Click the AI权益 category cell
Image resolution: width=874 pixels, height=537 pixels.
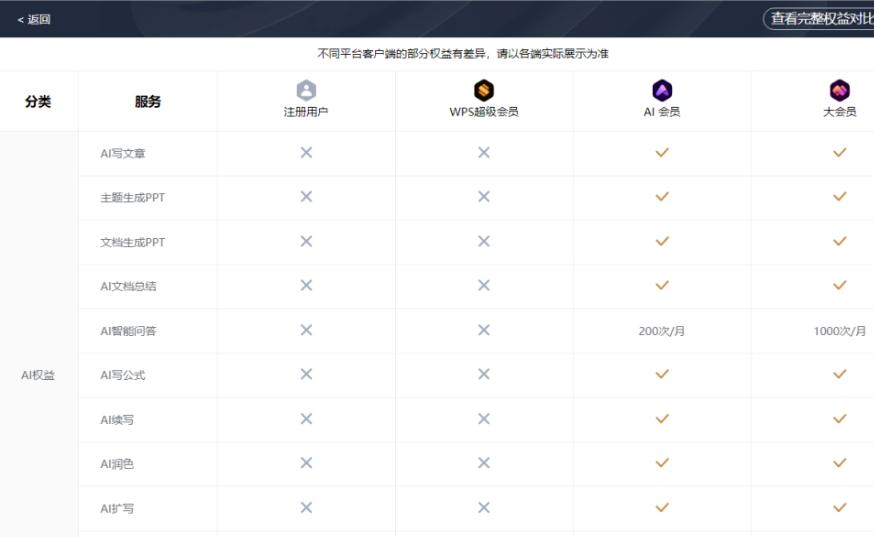point(38,375)
